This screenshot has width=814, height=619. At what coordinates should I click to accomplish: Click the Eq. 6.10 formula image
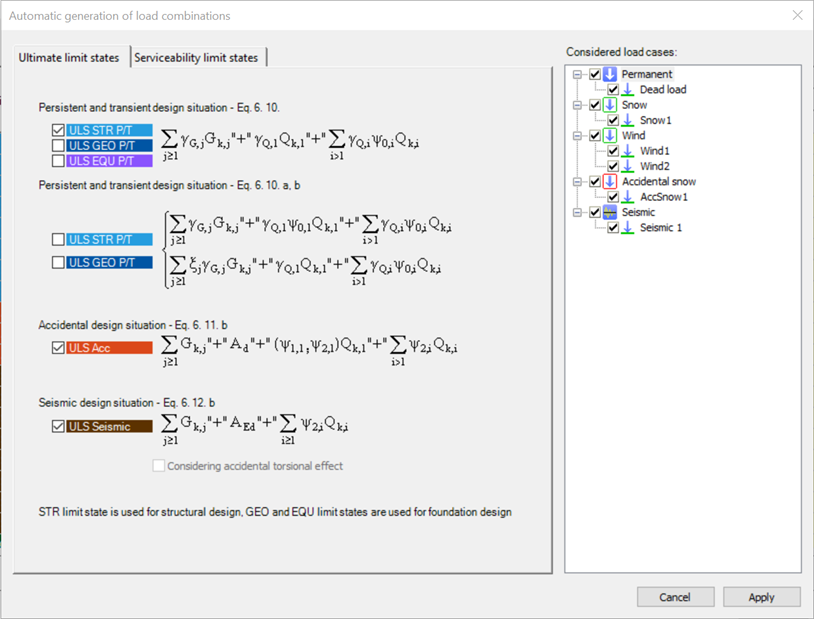tap(290, 144)
